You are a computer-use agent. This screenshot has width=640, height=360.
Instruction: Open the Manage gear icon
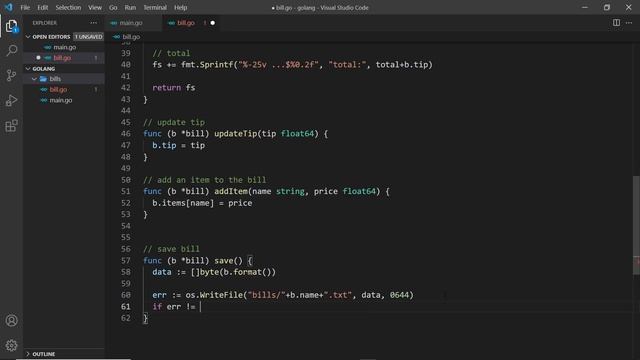pyautogui.click(x=11, y=345)
